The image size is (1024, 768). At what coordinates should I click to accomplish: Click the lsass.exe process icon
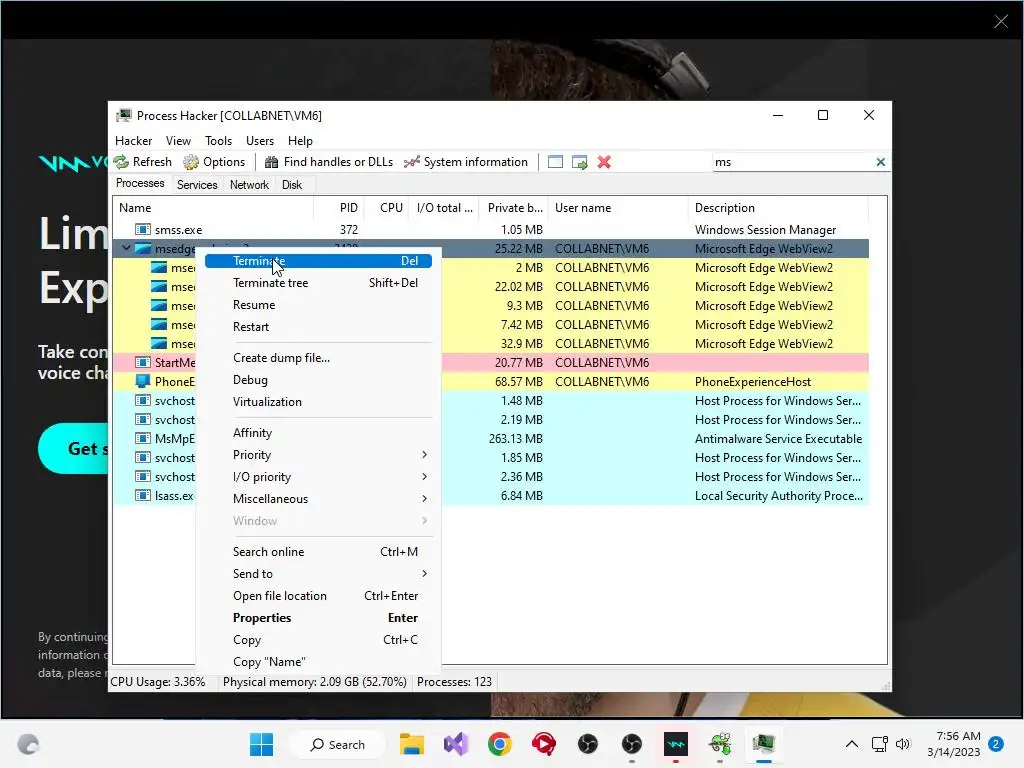(x=142, y=496)
